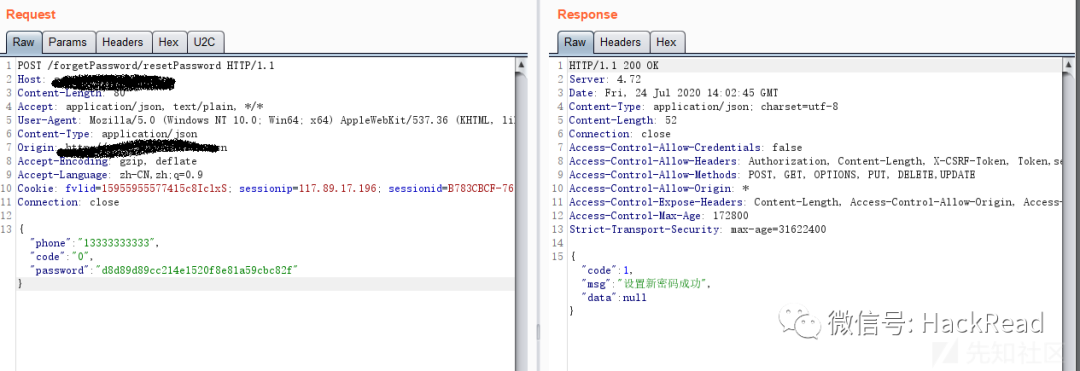This screenshot has width=1080, height=371.
Task: Click the Cookie fvlid header line
Action: [x=265, y=189]
